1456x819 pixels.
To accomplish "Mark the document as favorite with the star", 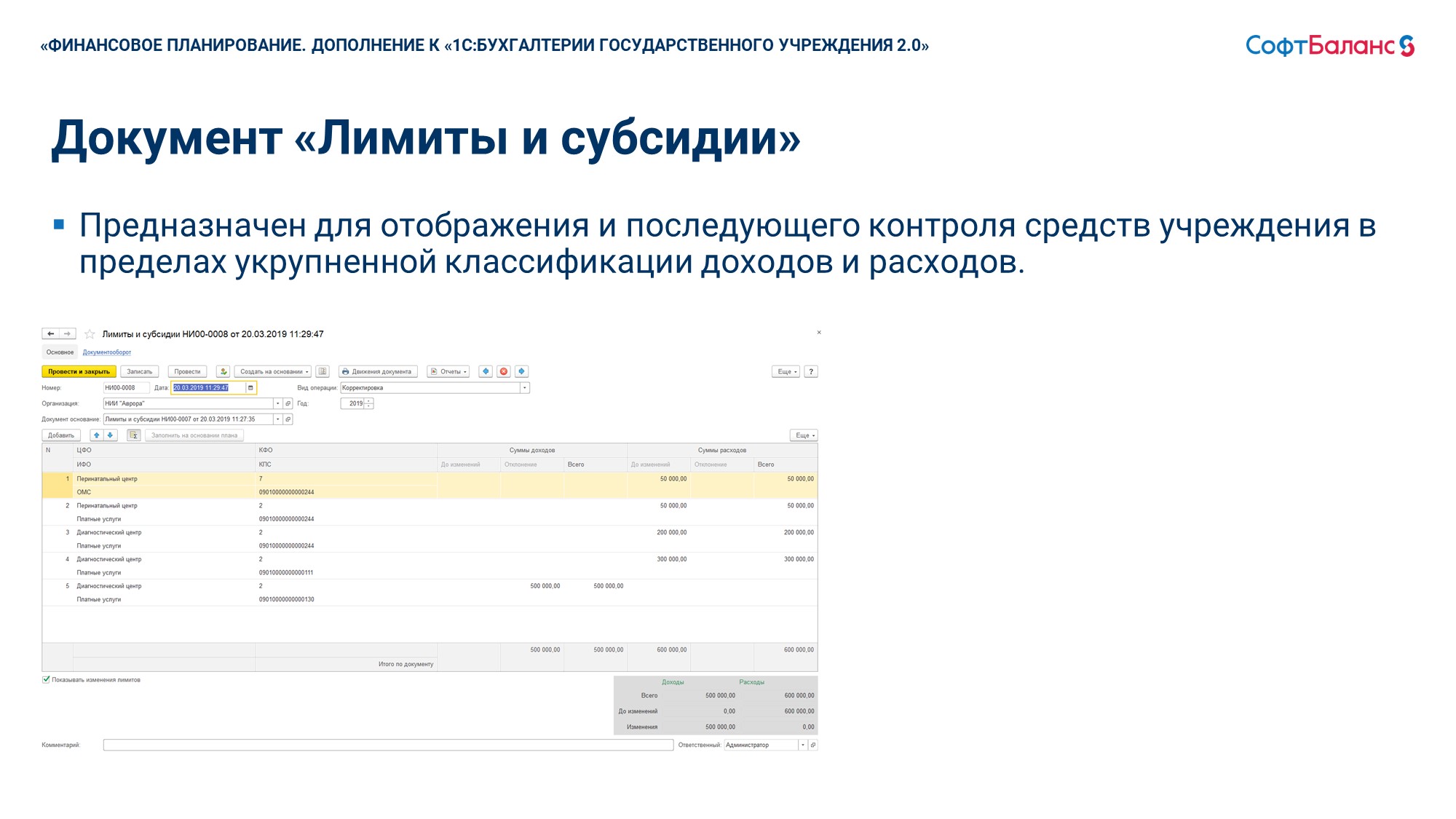I will point(90,334).
